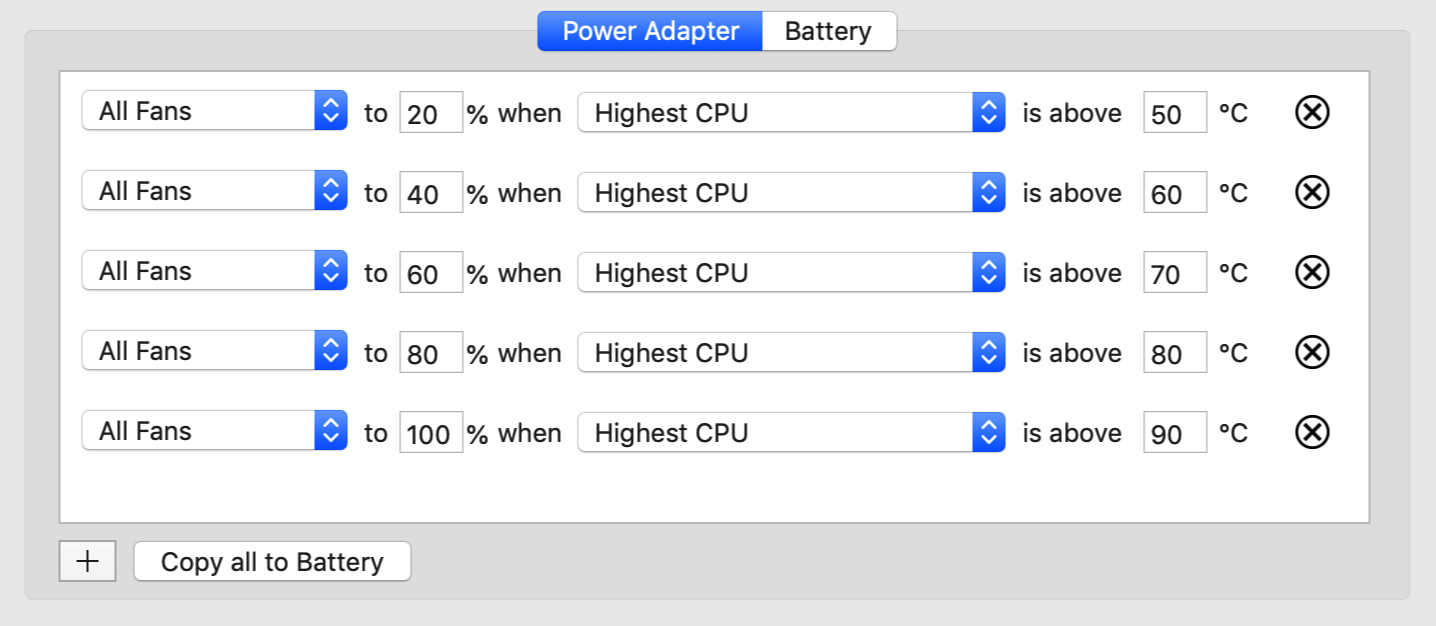Image resolution: width=1436 pixels, height=626 pixels.
Task: Open Highest CPU dropdown in 100% rule
Action: tap(790, 432)
